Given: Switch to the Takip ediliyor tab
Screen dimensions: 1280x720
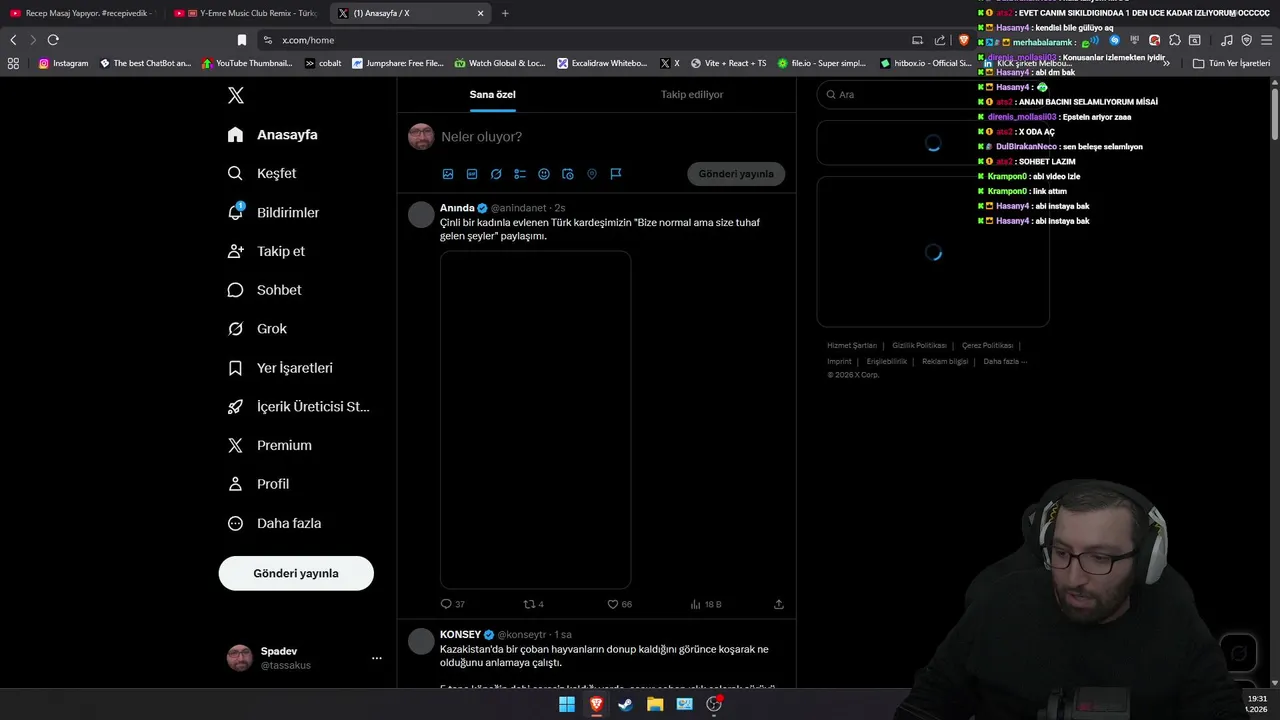Looking at the screenshot, I should [692, 94].
